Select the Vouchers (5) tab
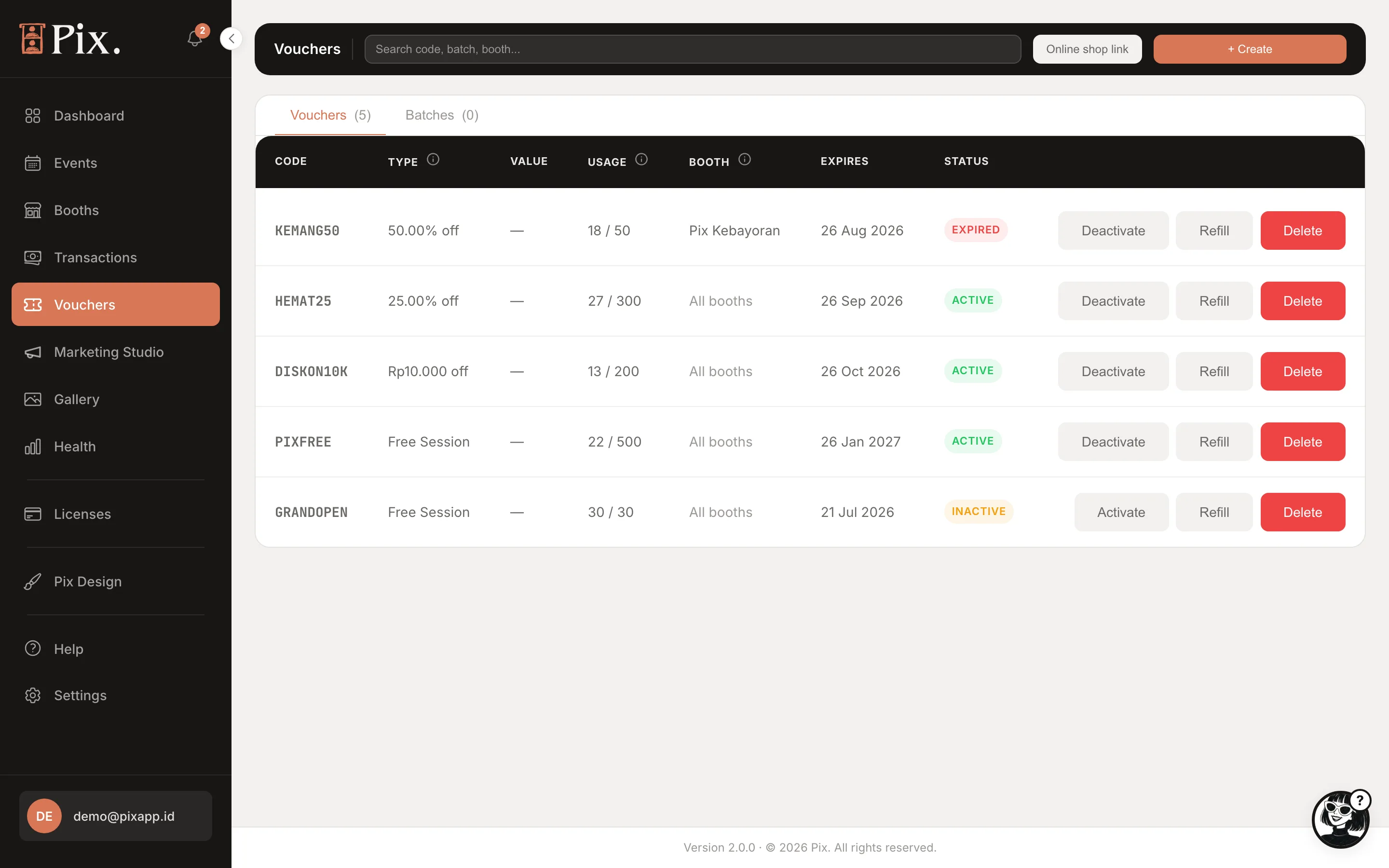1389x868 pixels. click(330, 115)
